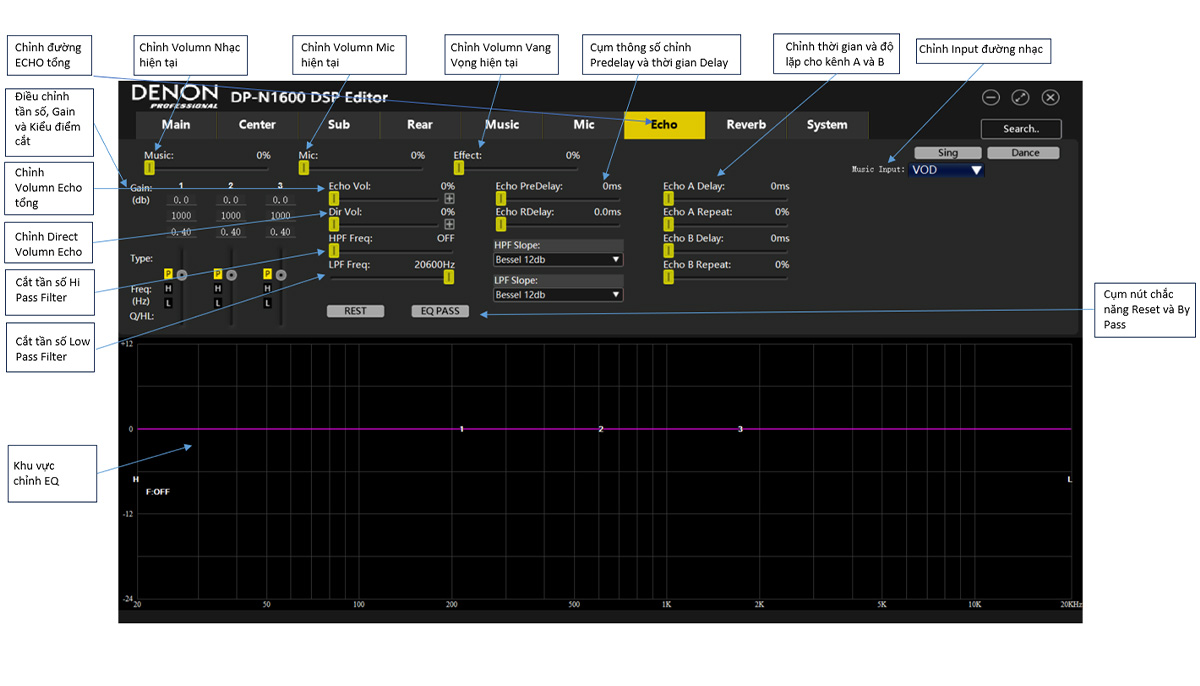Viewport: 1200px width, 686px height.
Task: Set band 3 type to L
Action: [x=268, y=302]
